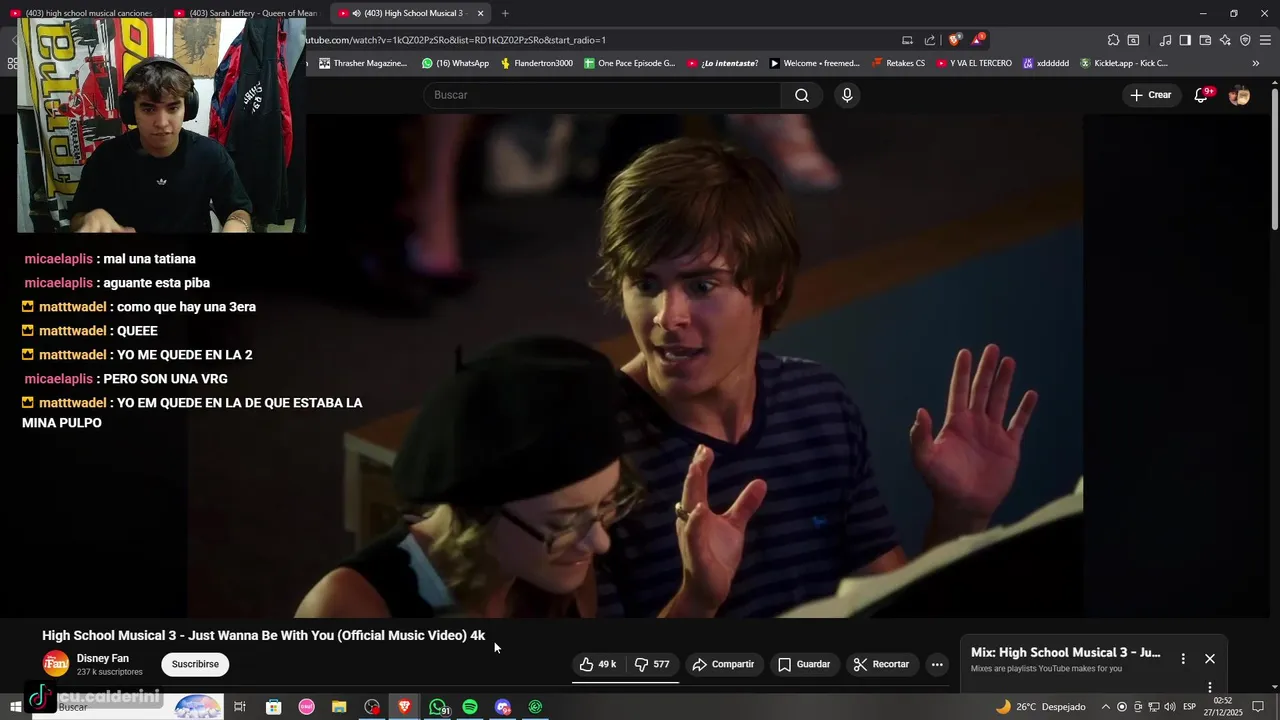Open OBS Studio from taskbar
Image resolution: width=1280 pixels, height=720 pixels.
pyautogui.click(x=372, y=707)
